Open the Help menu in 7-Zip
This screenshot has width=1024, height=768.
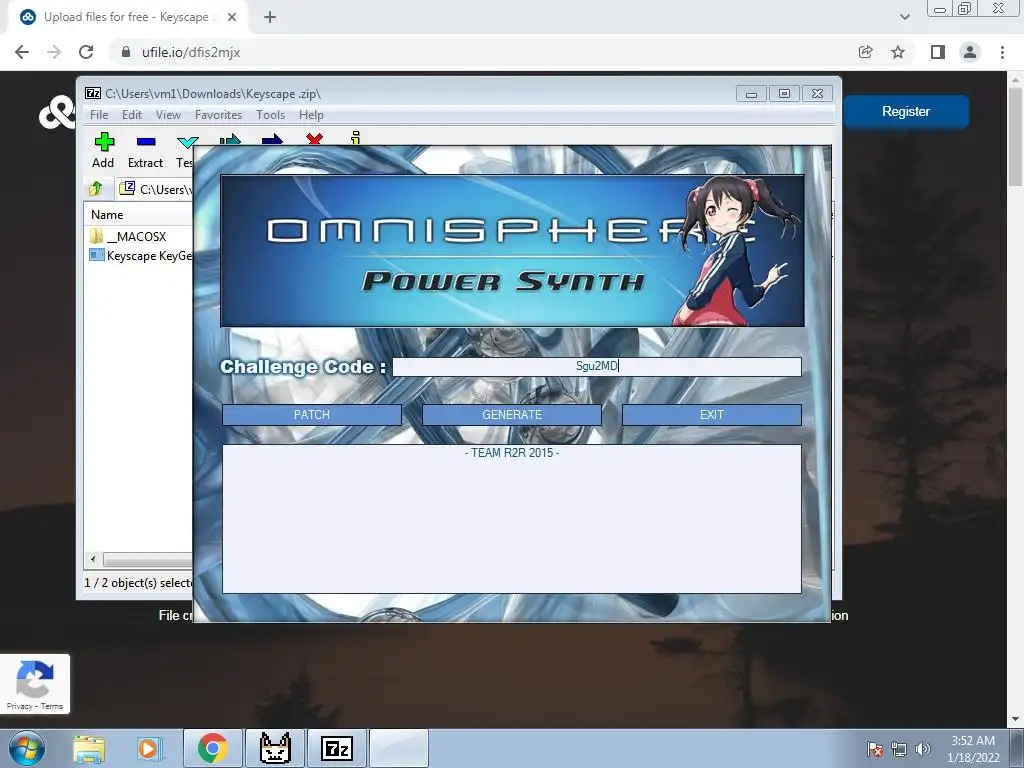click(x=311, y=115)
